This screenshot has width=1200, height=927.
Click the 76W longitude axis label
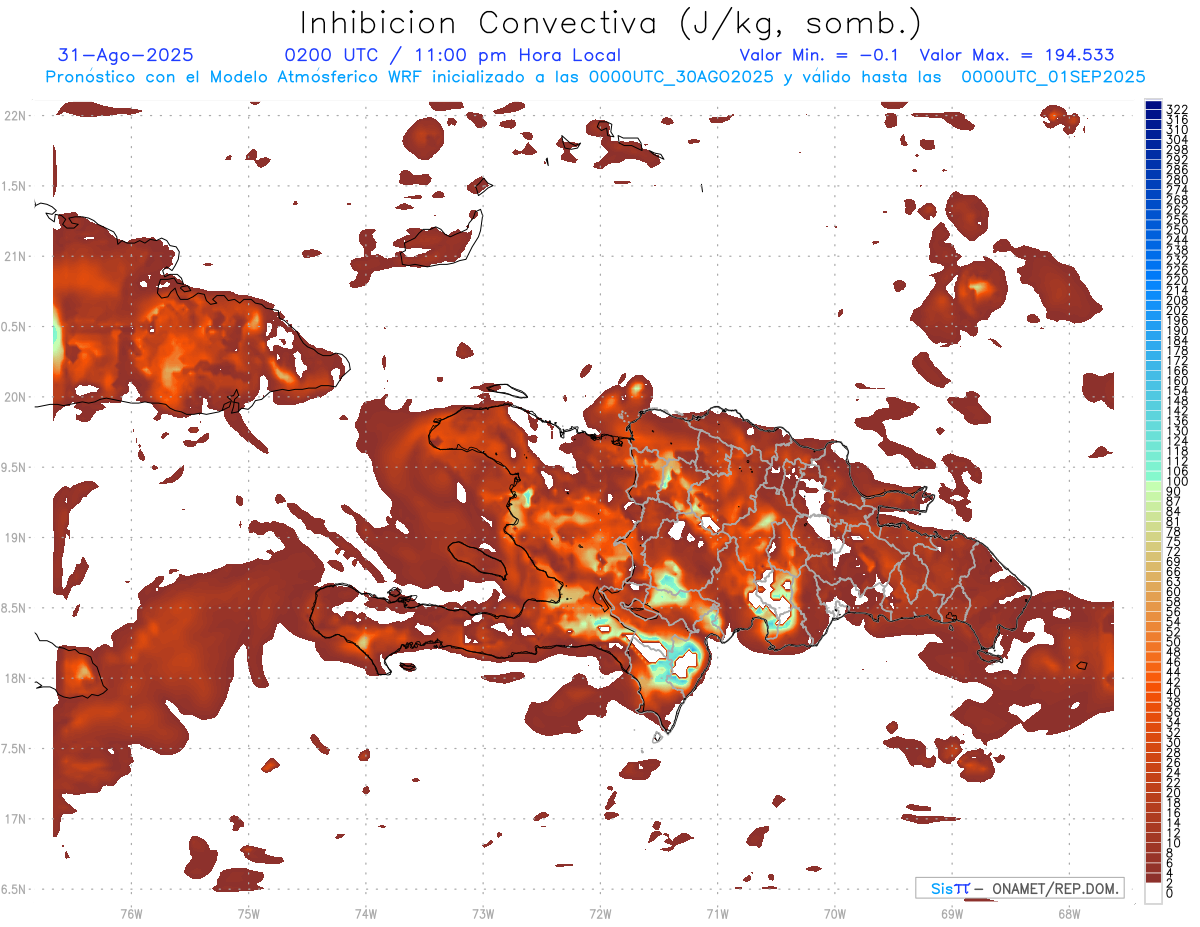131,913
